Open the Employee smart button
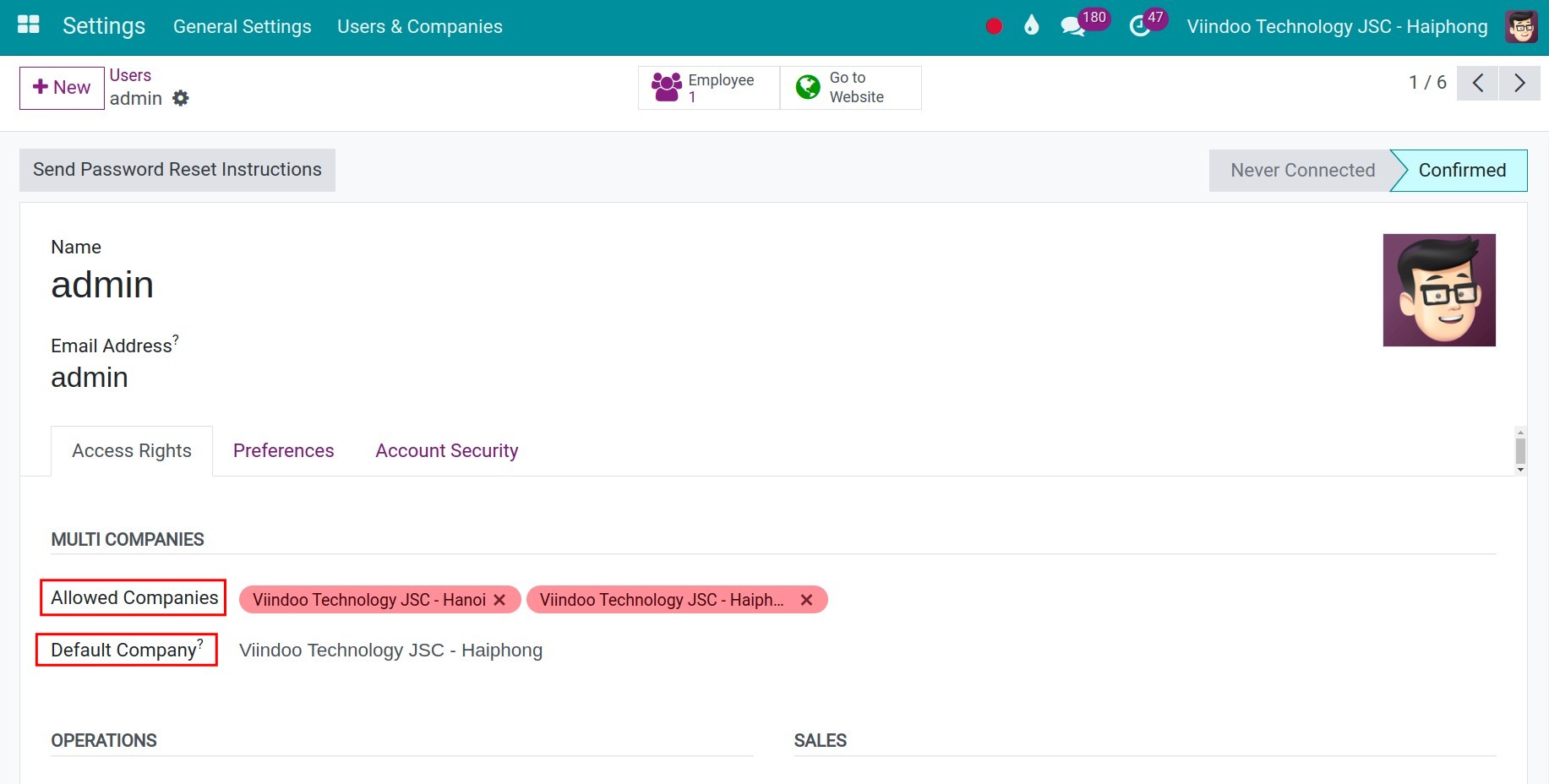The width and height of the screenshot is (1549, 784). [x=709, y=88]
